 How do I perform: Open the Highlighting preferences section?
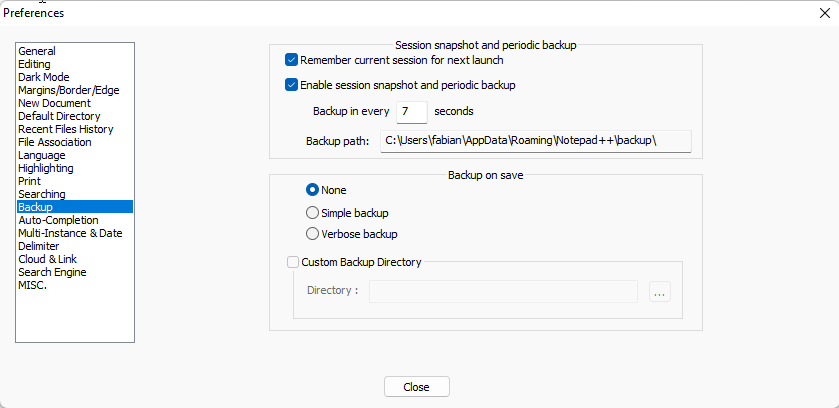click(x=45, y=168)
